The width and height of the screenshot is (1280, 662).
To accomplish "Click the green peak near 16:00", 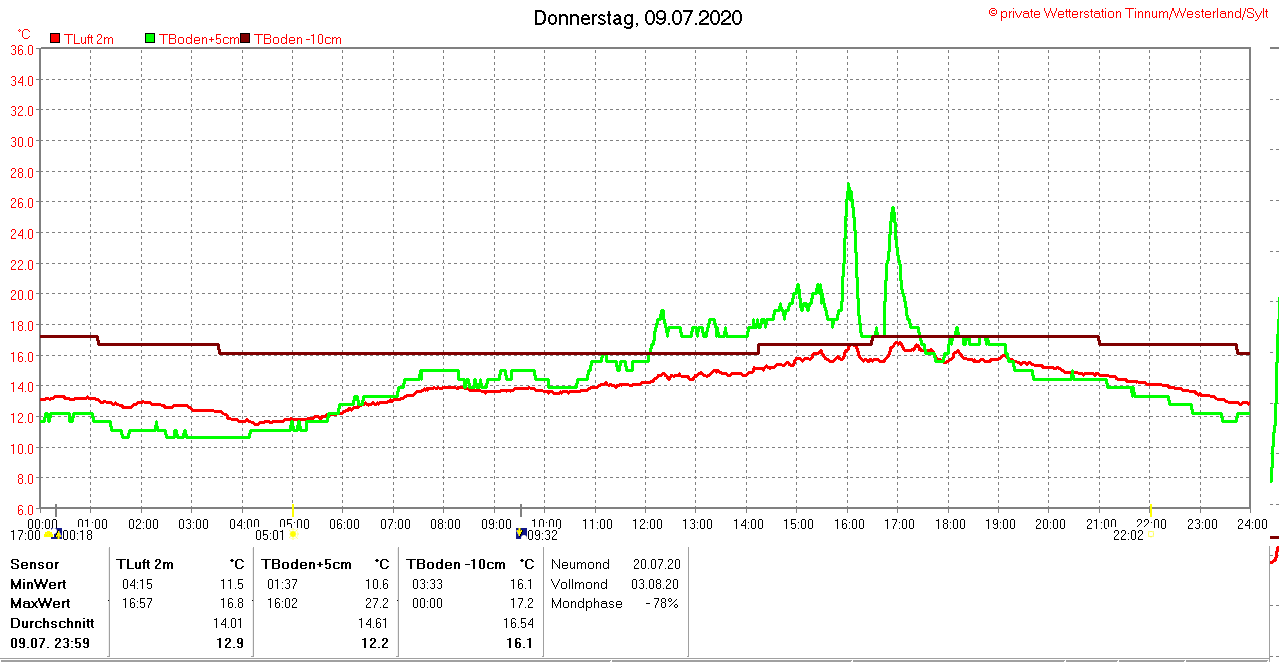I will click(x=849, y=185).
